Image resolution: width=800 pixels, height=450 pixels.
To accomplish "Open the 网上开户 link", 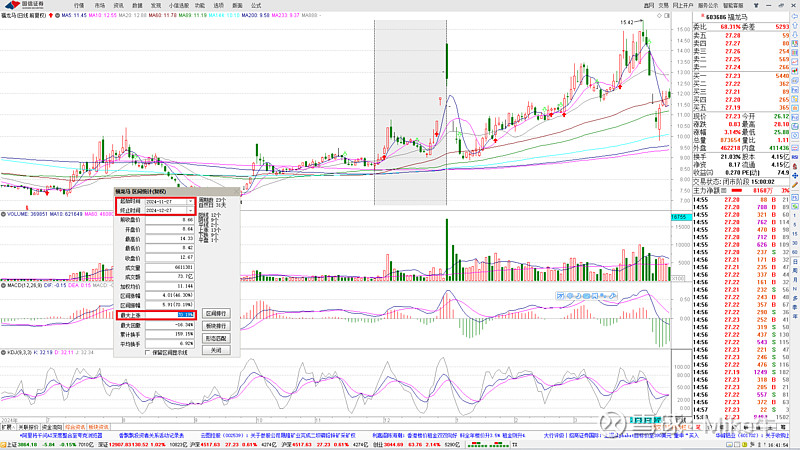I will 683,5.
